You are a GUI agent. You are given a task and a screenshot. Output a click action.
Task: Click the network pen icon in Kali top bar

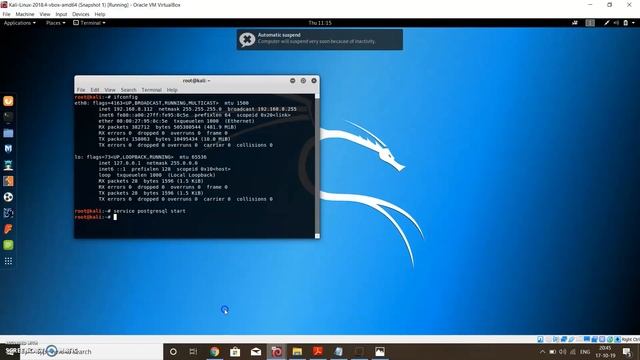tap(607, 23)
